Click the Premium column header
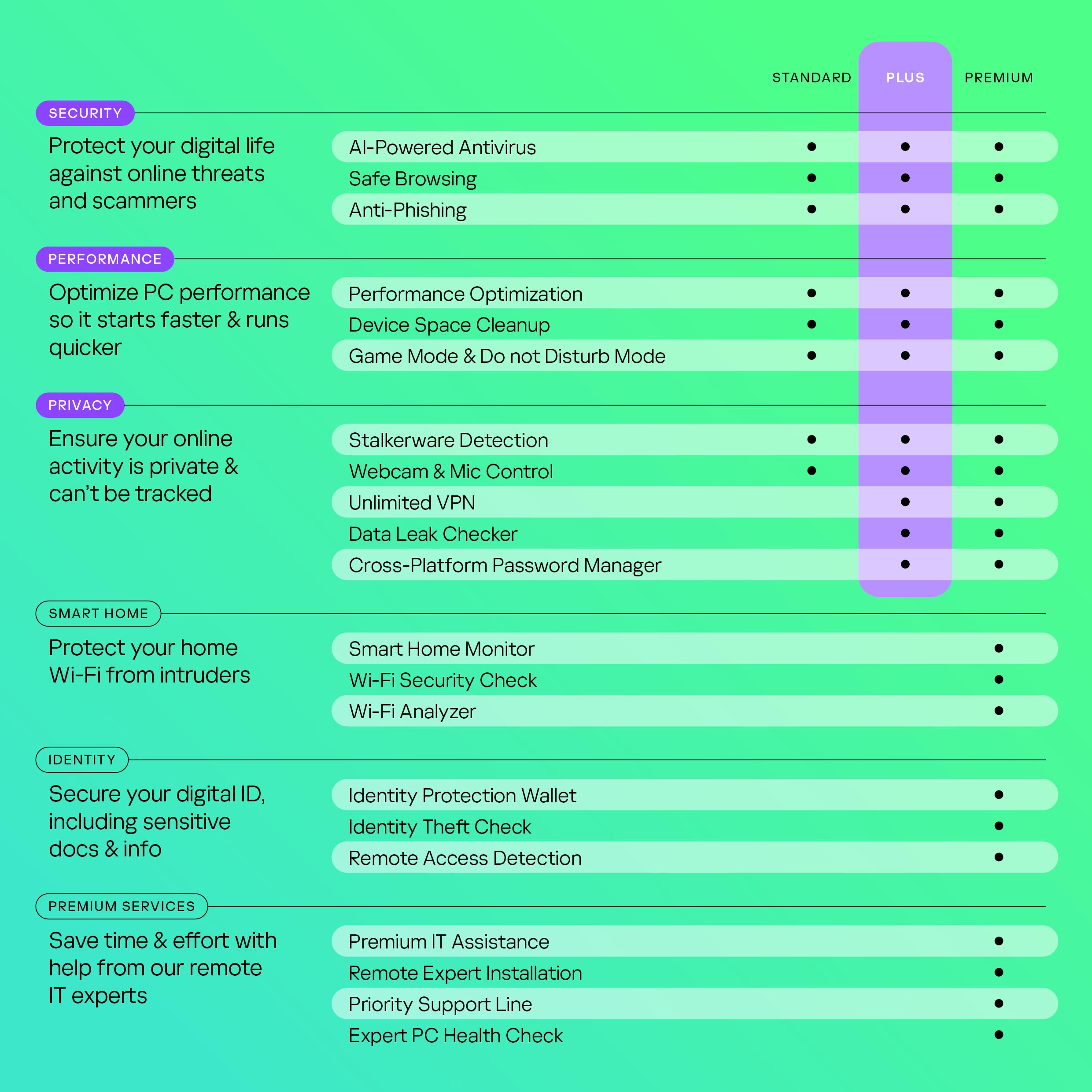 pos(998,77)
